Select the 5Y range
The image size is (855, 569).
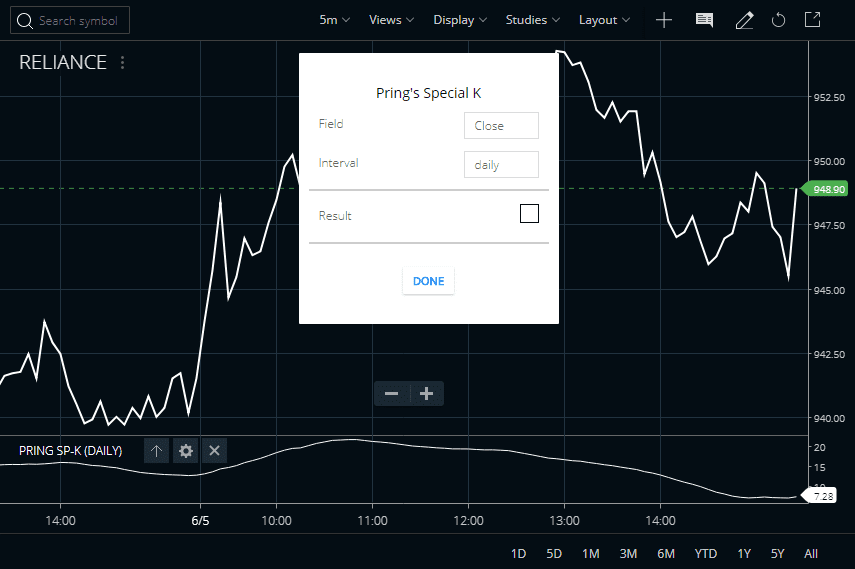click(x=778, y=554)
